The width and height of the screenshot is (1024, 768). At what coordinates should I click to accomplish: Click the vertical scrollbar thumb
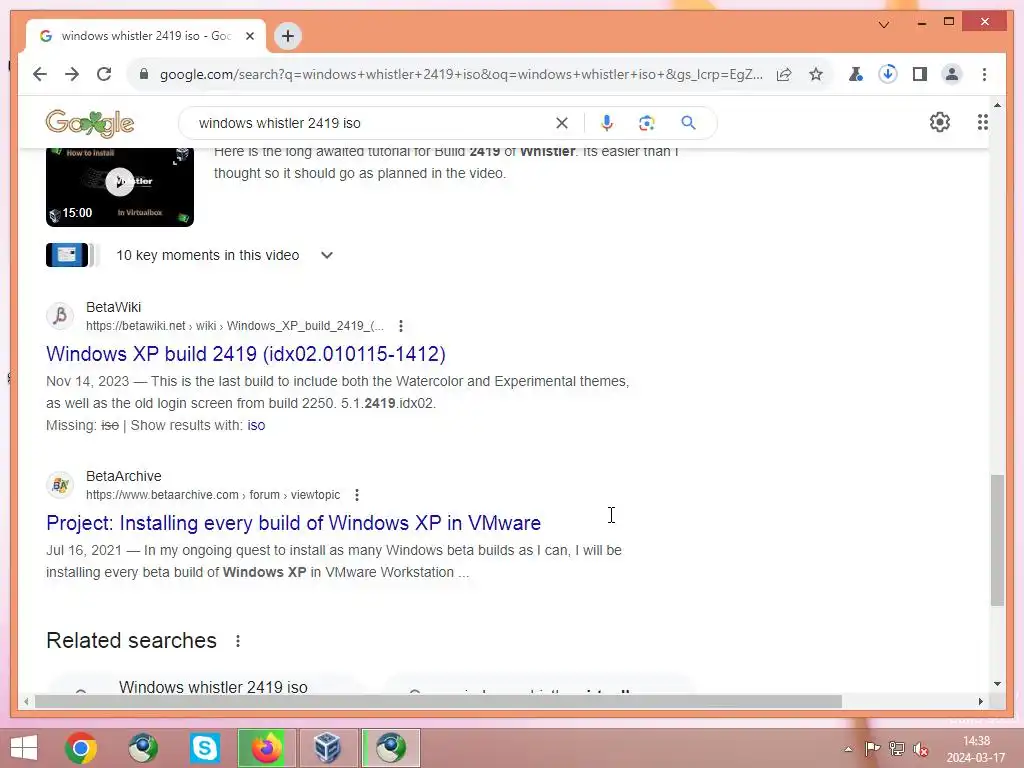[x=997, y=540]
